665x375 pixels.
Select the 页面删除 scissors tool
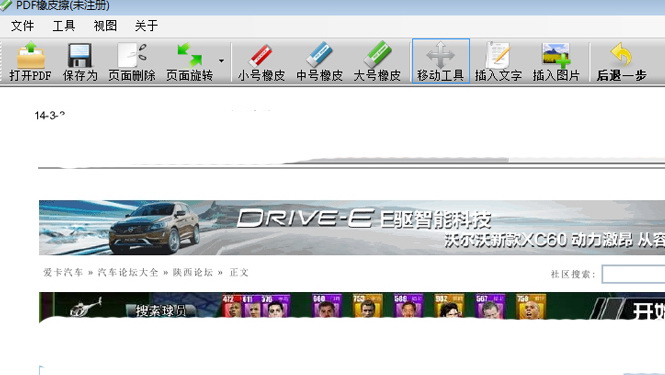(132, 62)
